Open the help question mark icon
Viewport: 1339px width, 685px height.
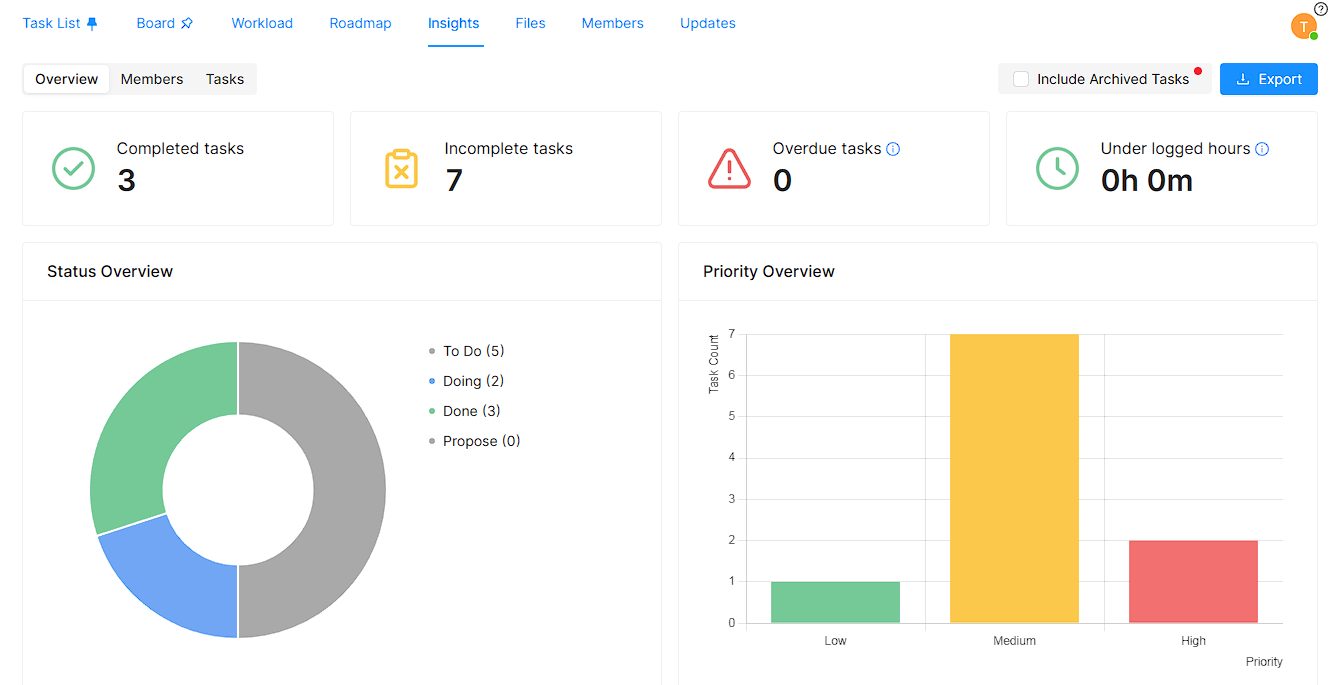tap(1320, 9)
